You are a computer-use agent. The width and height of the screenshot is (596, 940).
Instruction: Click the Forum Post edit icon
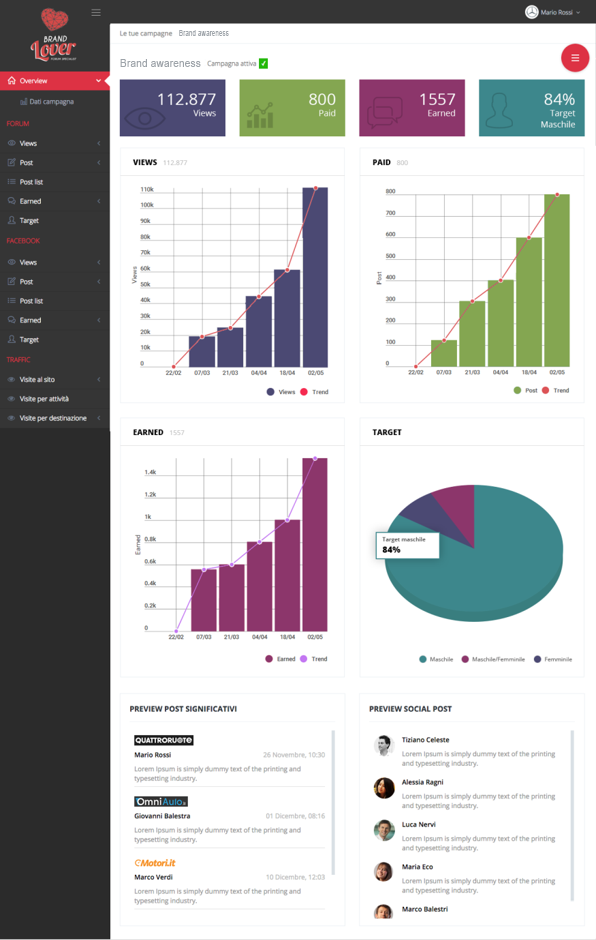(11, 162)
